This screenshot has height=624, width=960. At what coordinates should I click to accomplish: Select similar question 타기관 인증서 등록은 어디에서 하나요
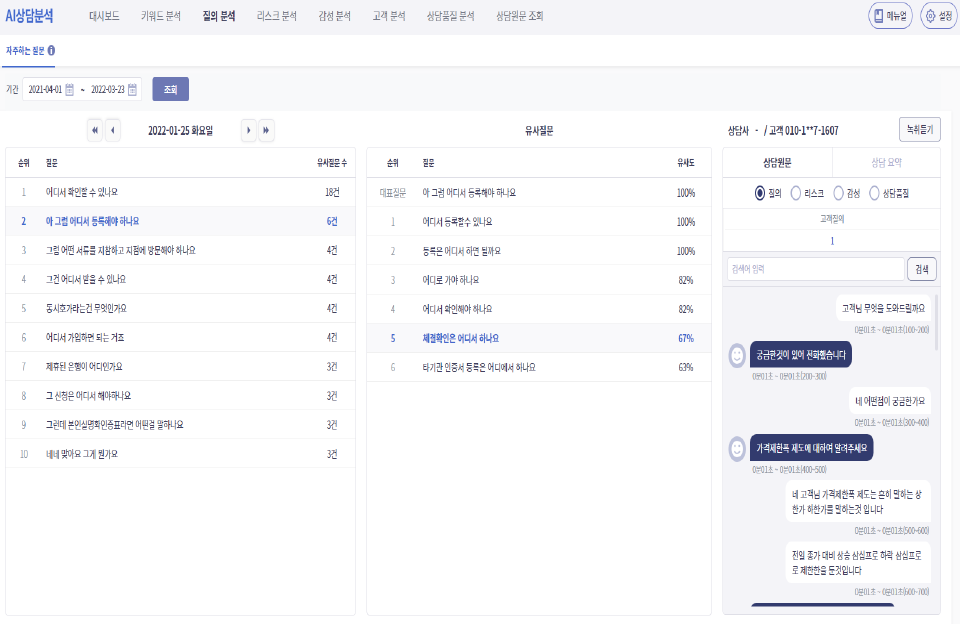click(539, 367)
